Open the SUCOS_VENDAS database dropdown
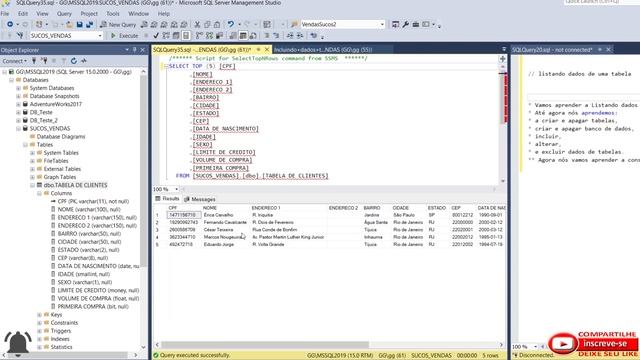This screenshot has height=360, width=640. coord(100,36)
